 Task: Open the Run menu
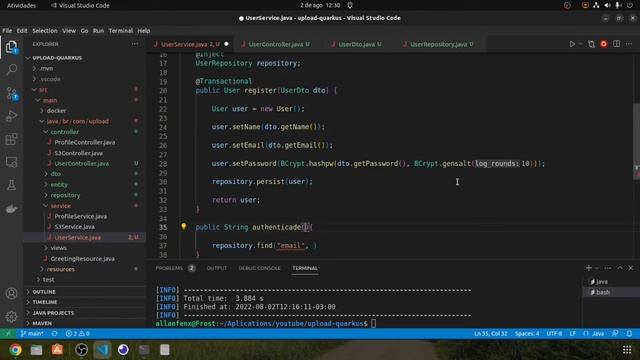coord(98,31)
